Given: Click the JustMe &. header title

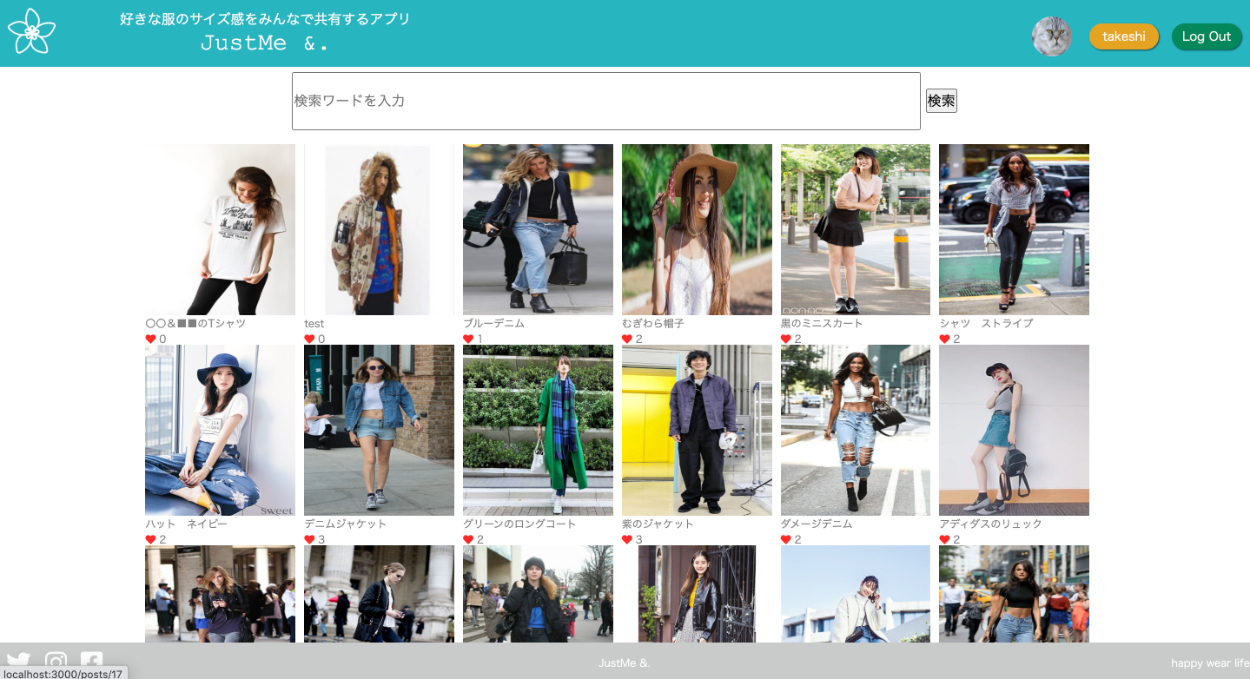Looking at the screenshot, I should pyautogui.click(x=265, y=43).
